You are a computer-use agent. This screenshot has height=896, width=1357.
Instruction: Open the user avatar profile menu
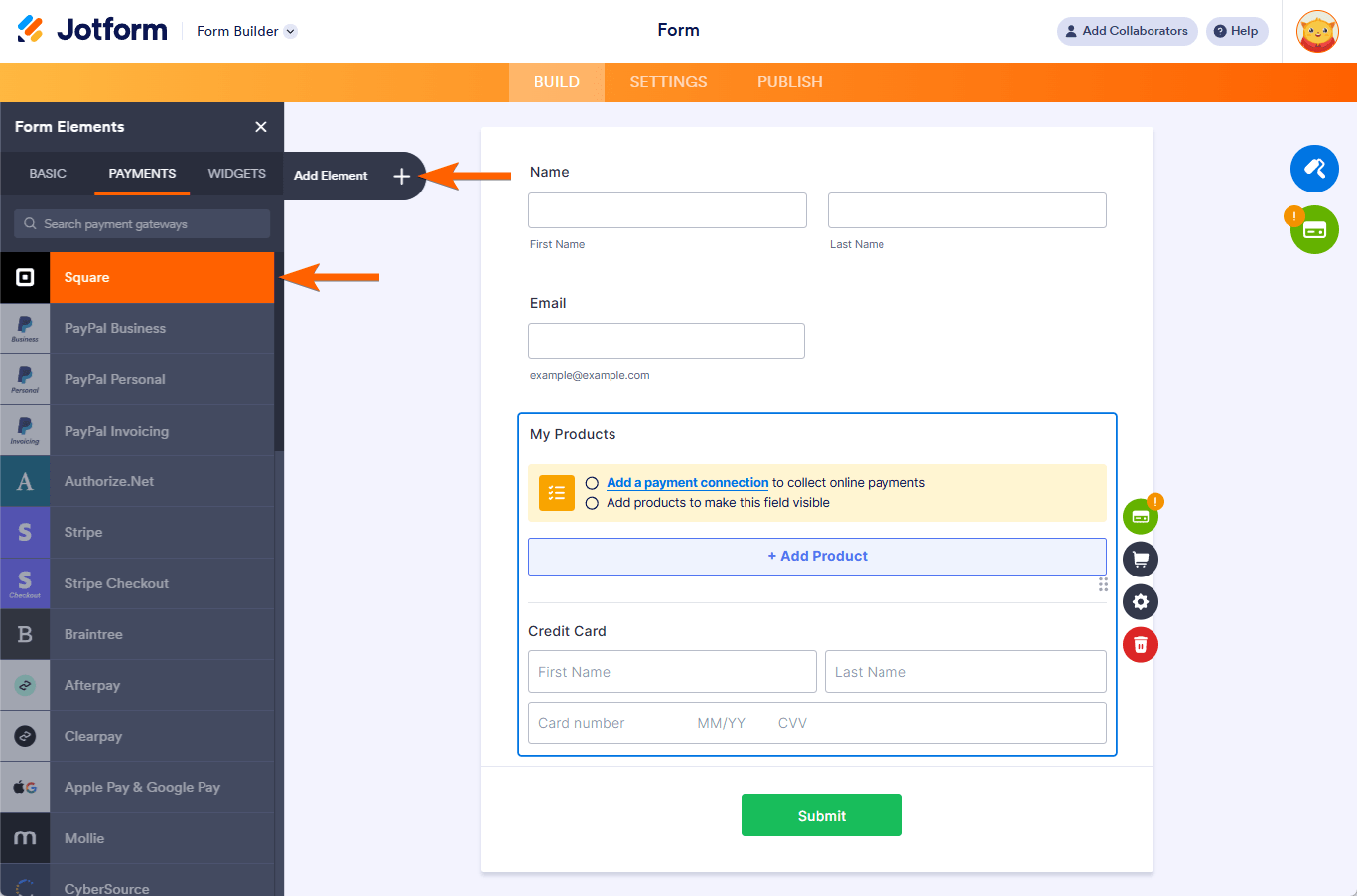1318,31
